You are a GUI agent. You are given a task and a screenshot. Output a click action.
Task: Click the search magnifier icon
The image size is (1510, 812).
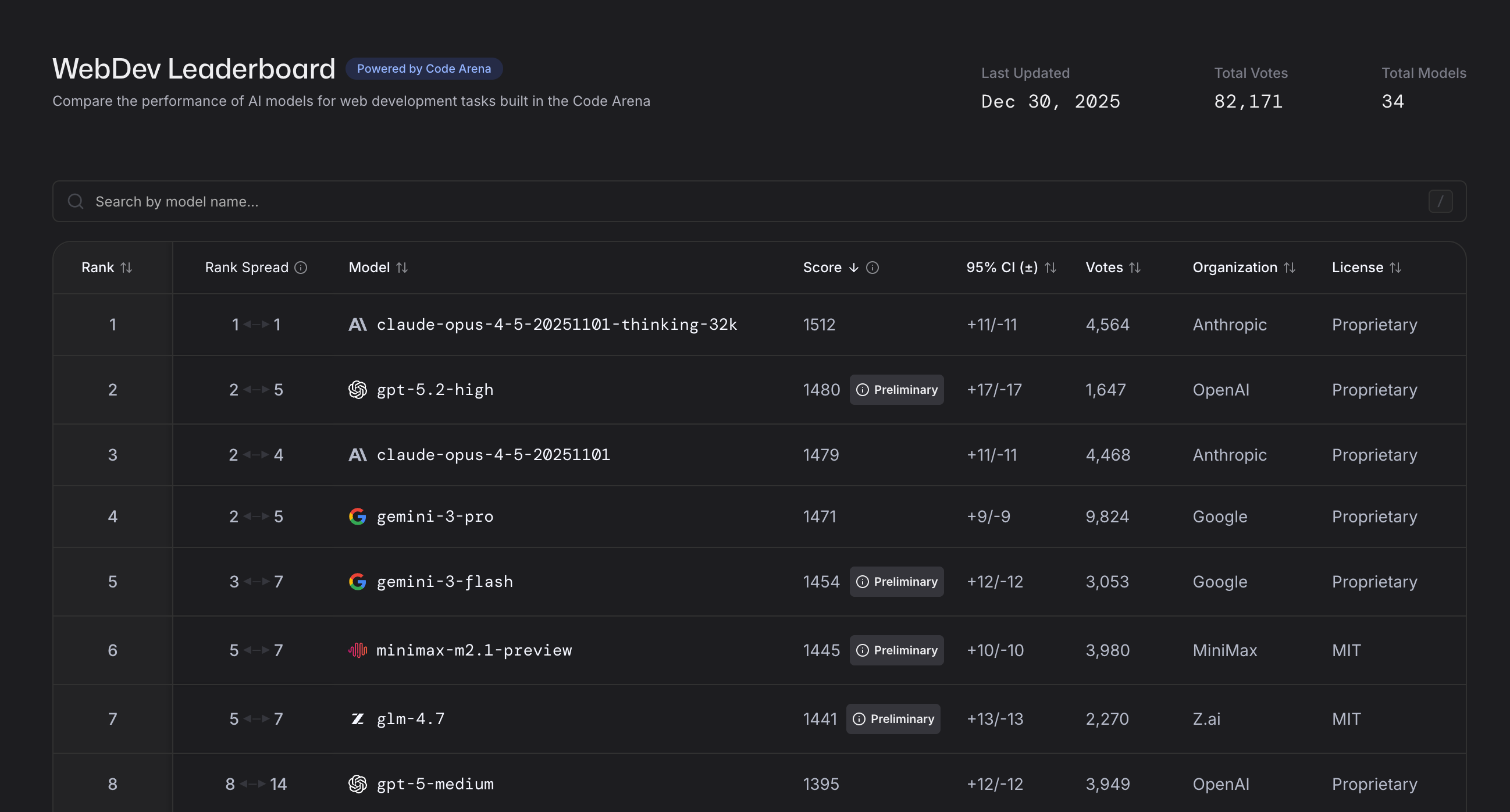pos(76,201)
